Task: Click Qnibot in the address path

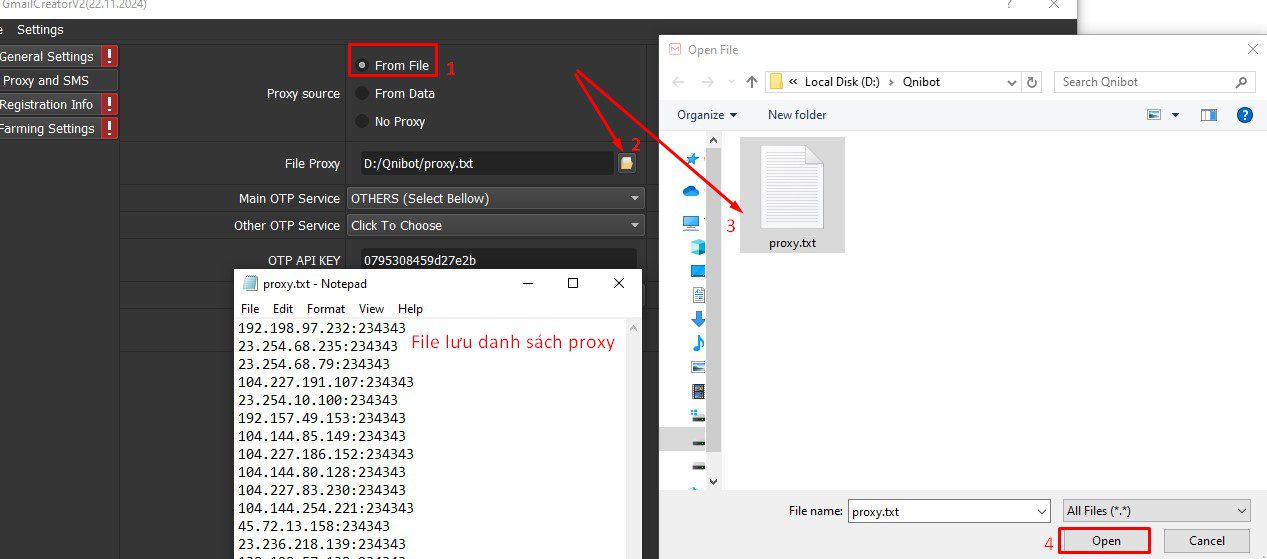Action: [x=921, y=82]
